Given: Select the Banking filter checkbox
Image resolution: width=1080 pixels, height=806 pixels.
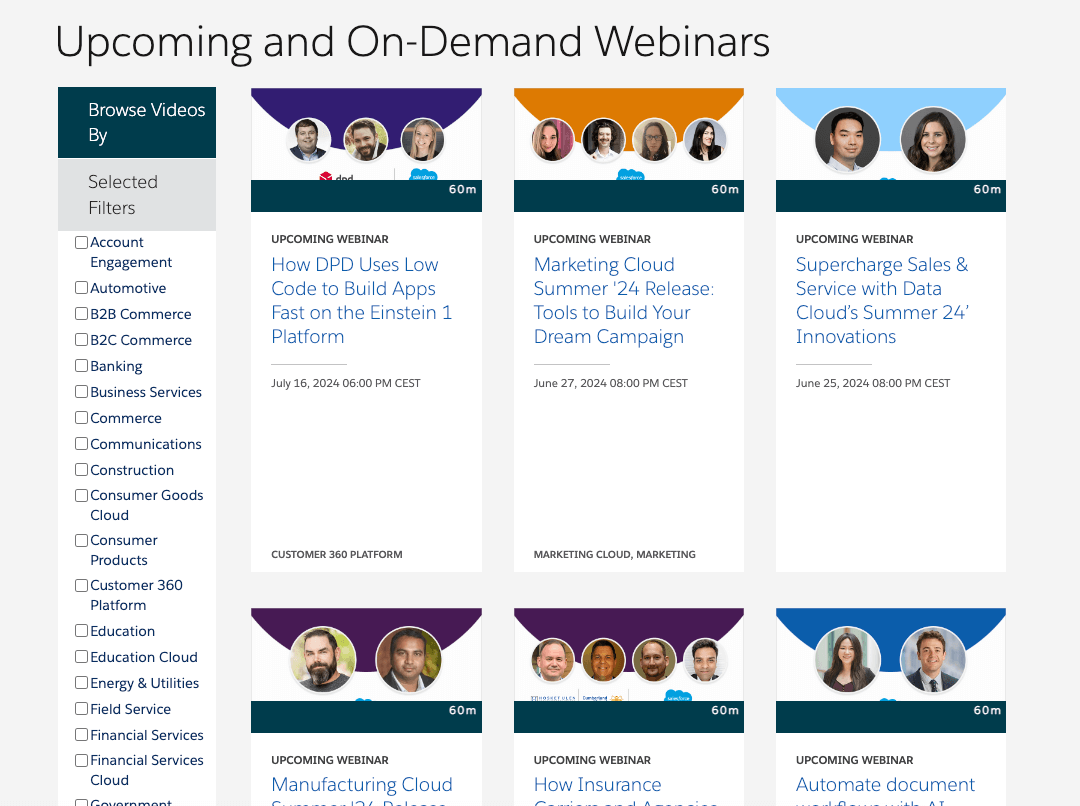Looking at the screenshot, I should [82, 366].
